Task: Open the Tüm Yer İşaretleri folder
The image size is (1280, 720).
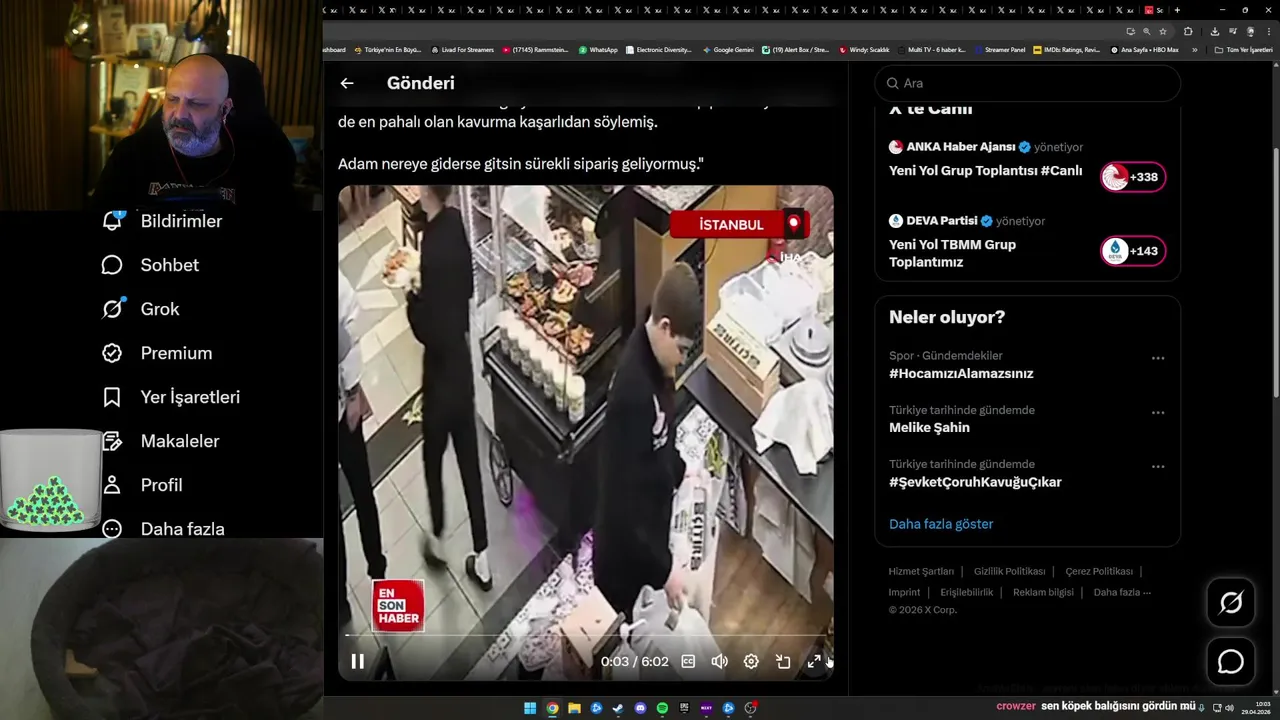Action: [1243, 49]
